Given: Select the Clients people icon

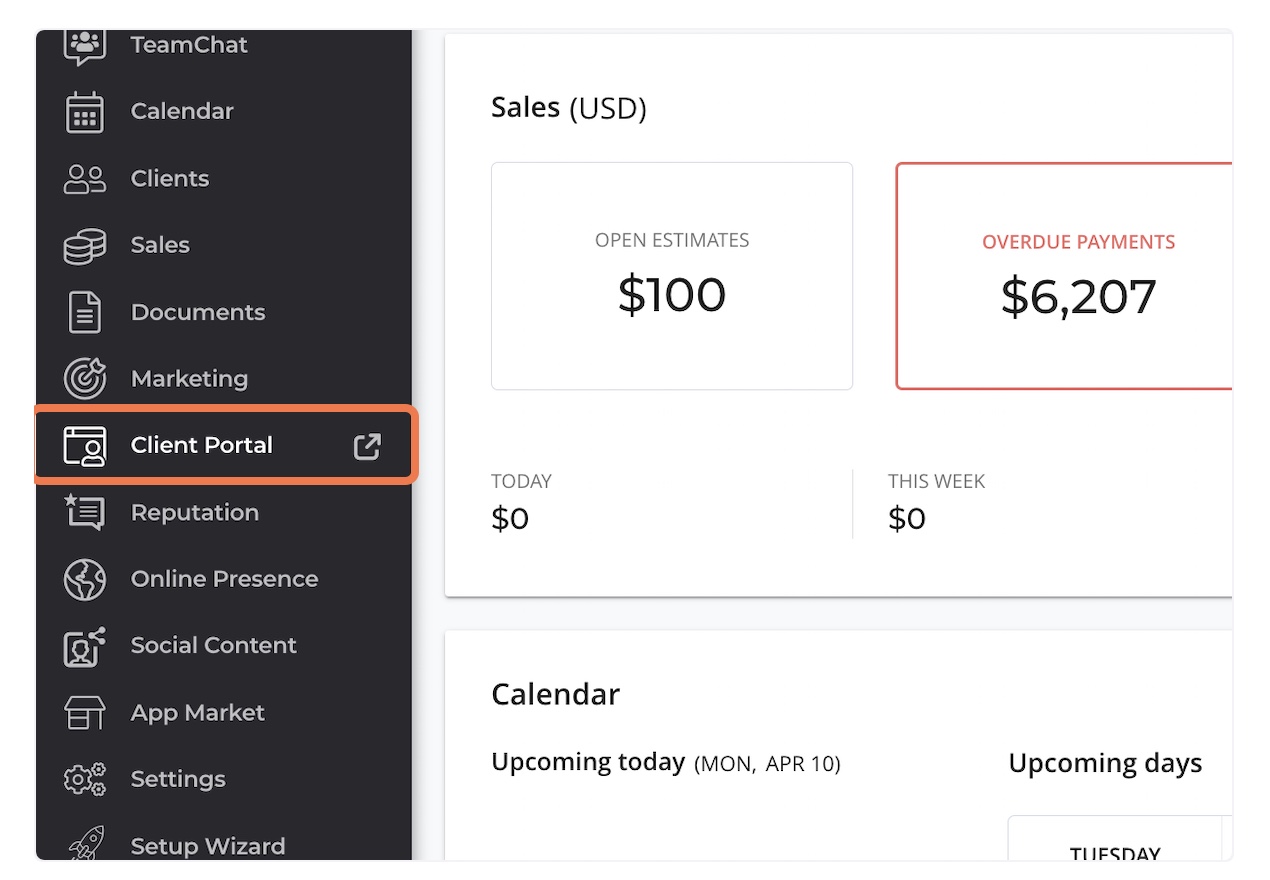Looking at the screenshot, I should [84, 179].
